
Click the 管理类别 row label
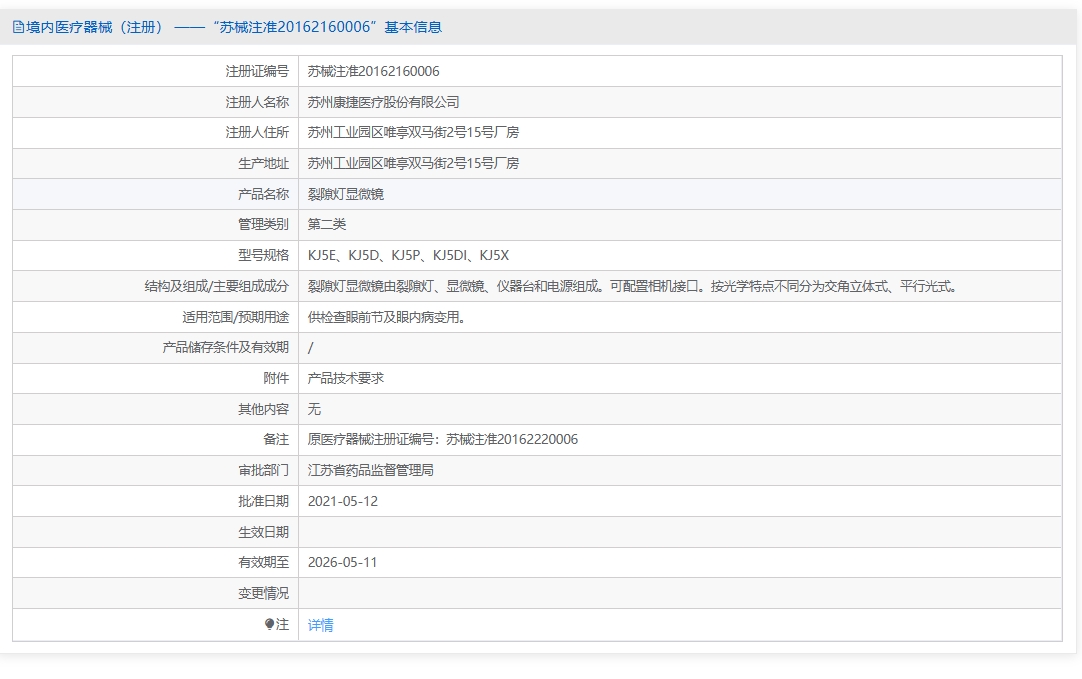(x=263, y=224)
